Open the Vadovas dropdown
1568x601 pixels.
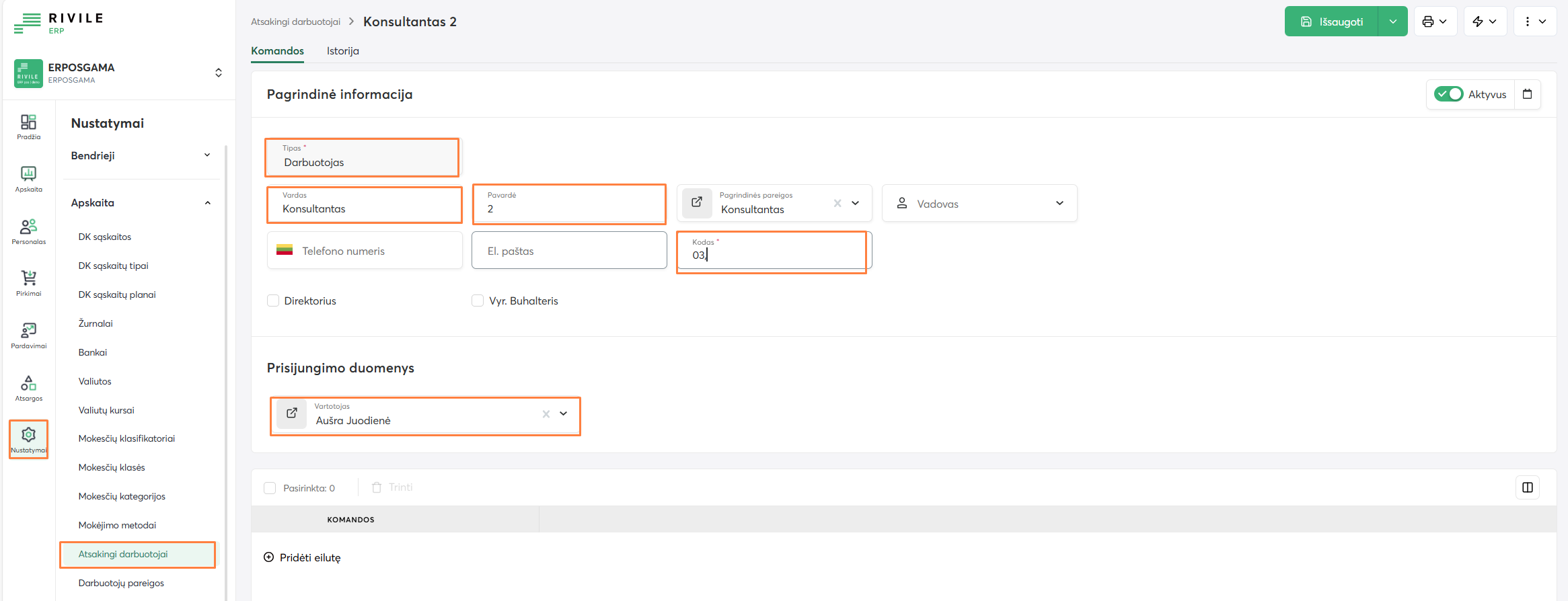coord(979,204)
